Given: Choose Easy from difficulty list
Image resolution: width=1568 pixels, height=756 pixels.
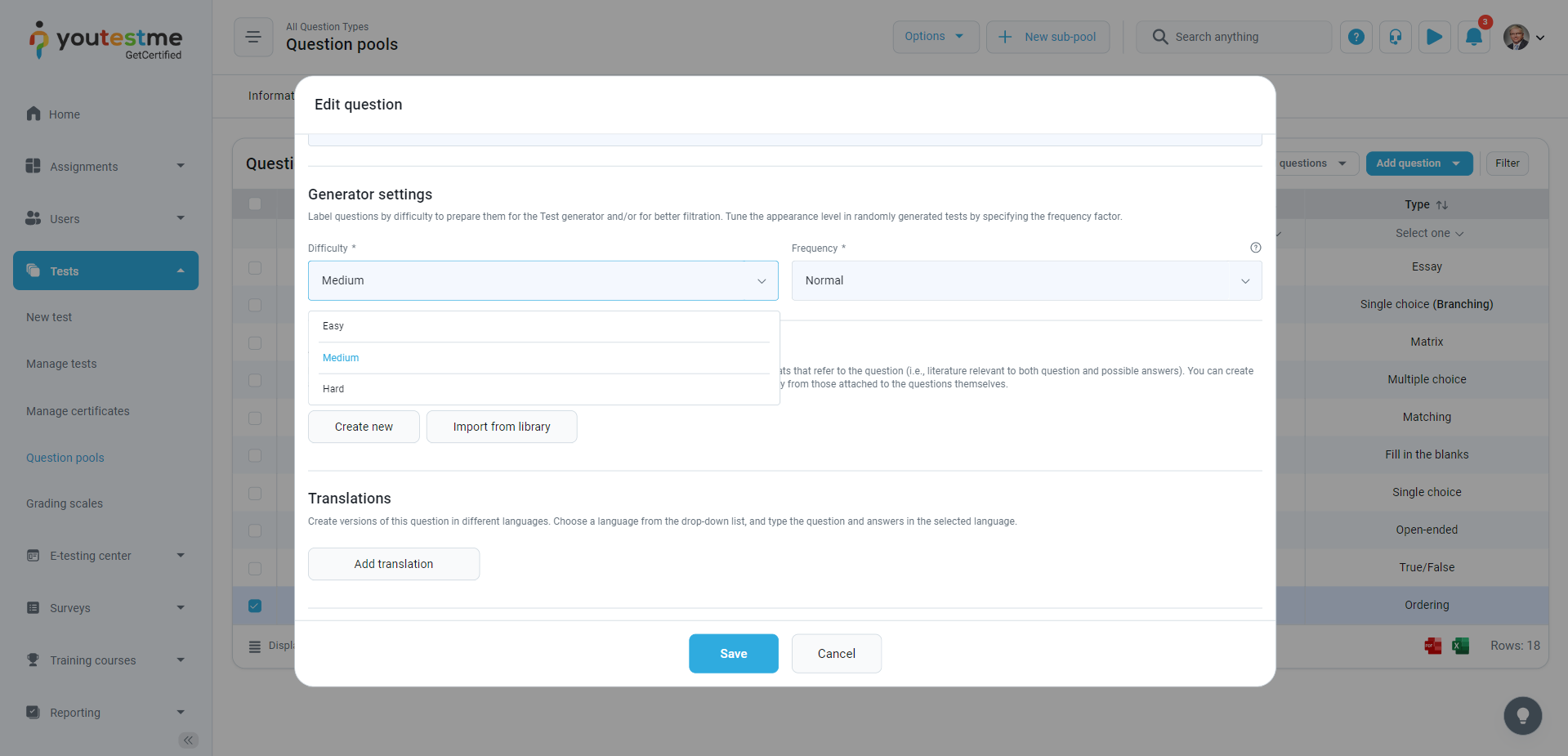Looking at the screenshot, I should point(333,326).
